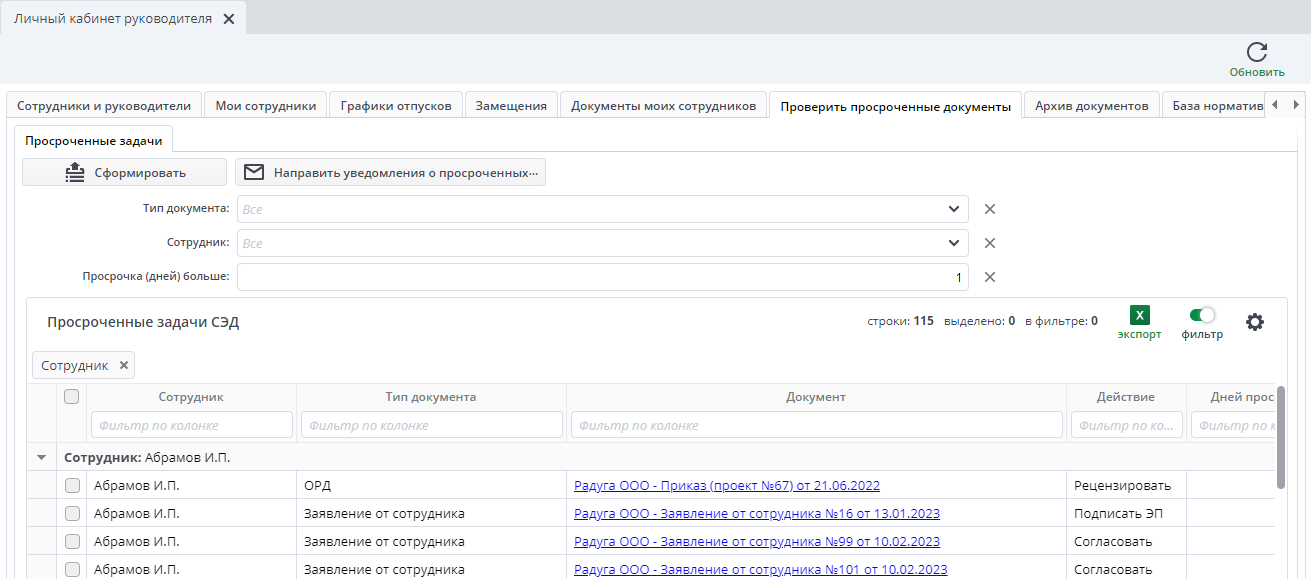
Task: Close the Личный кабинет руководителя tab
Action: click(x=229, y=19)
